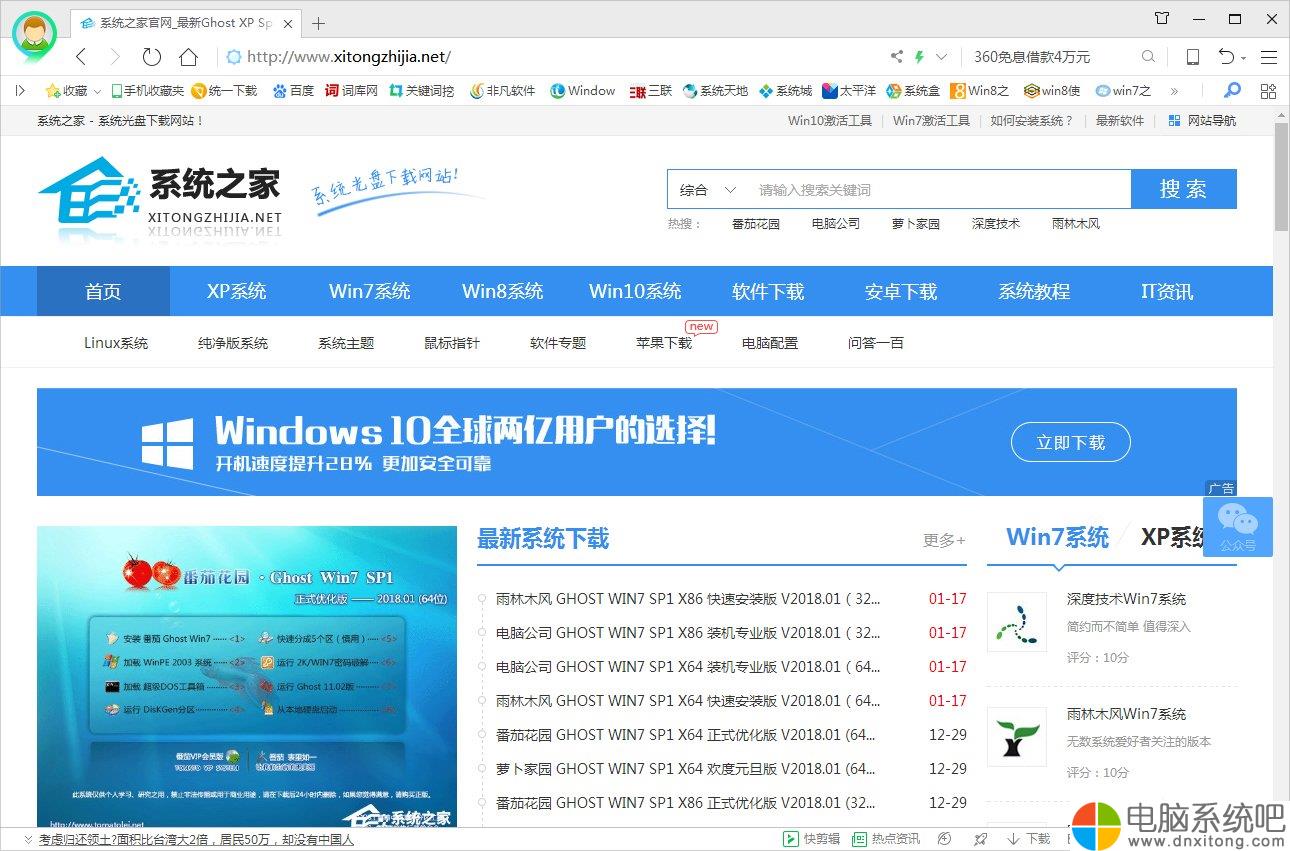The width and height of the screenshot is (1290, 851).
Task: Click the green lightning speed mode icon
Action: [919, 57]
